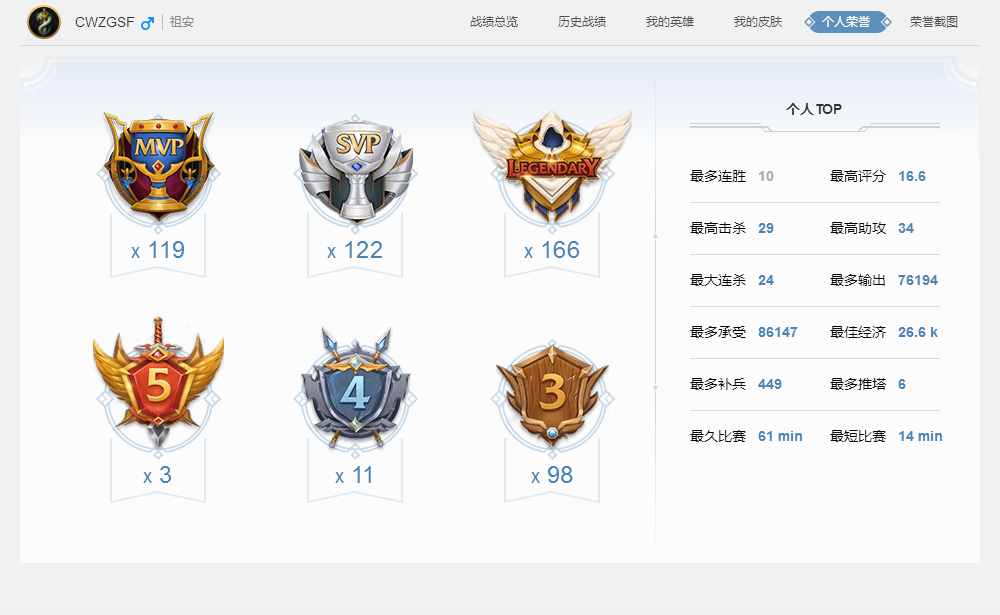
Task: Open the player avatar icon
Action: 44,22
